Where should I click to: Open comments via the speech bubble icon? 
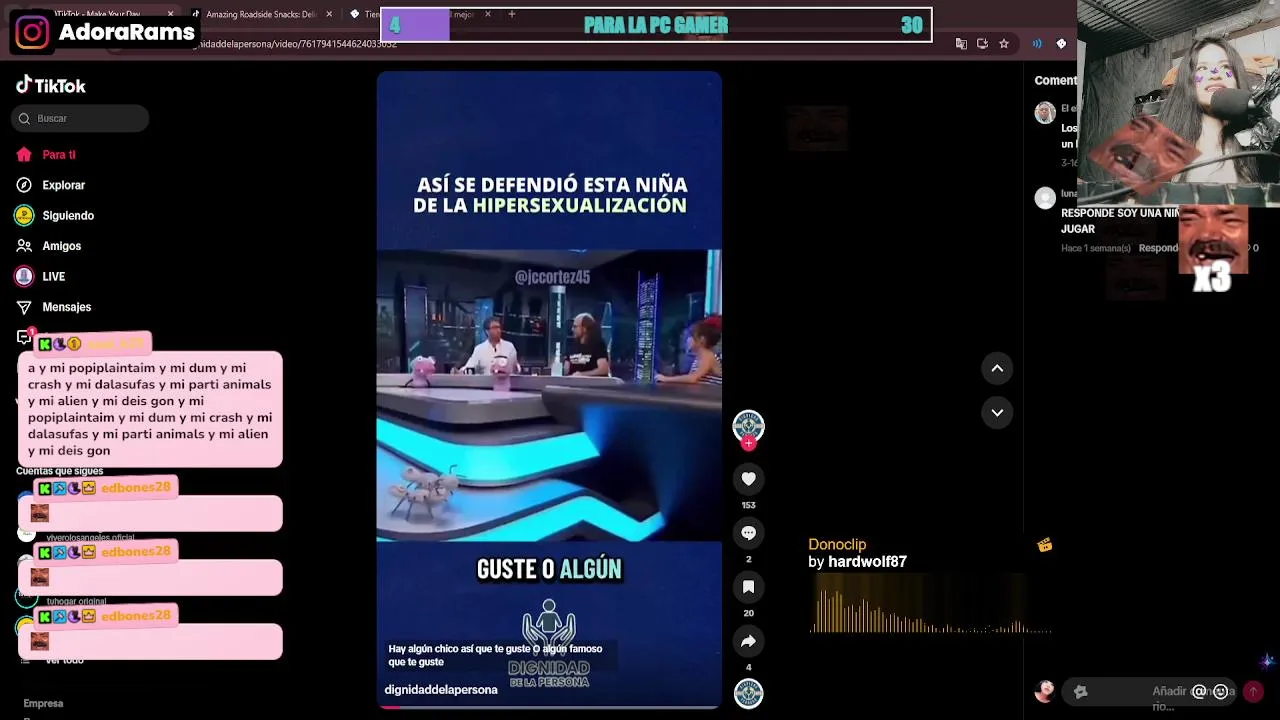[748, 533]
